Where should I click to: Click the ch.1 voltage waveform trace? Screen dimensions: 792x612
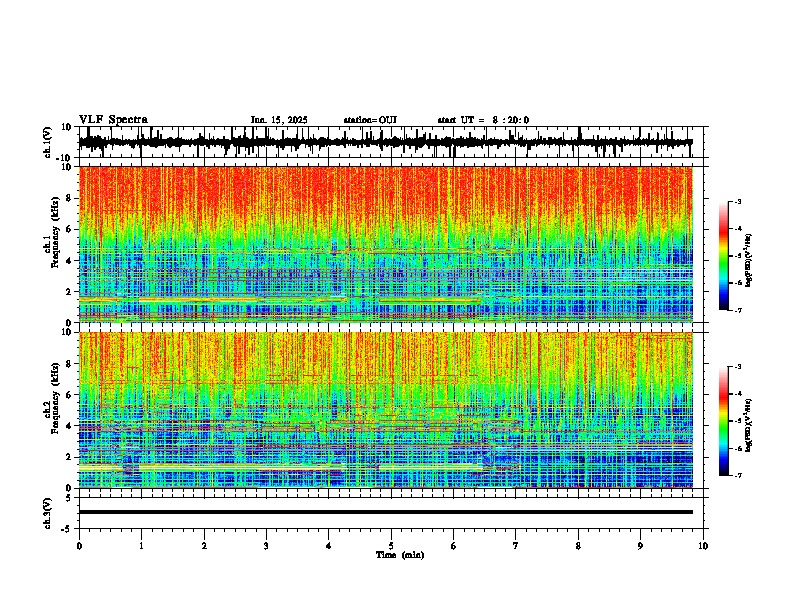click(x=385, y=142)
